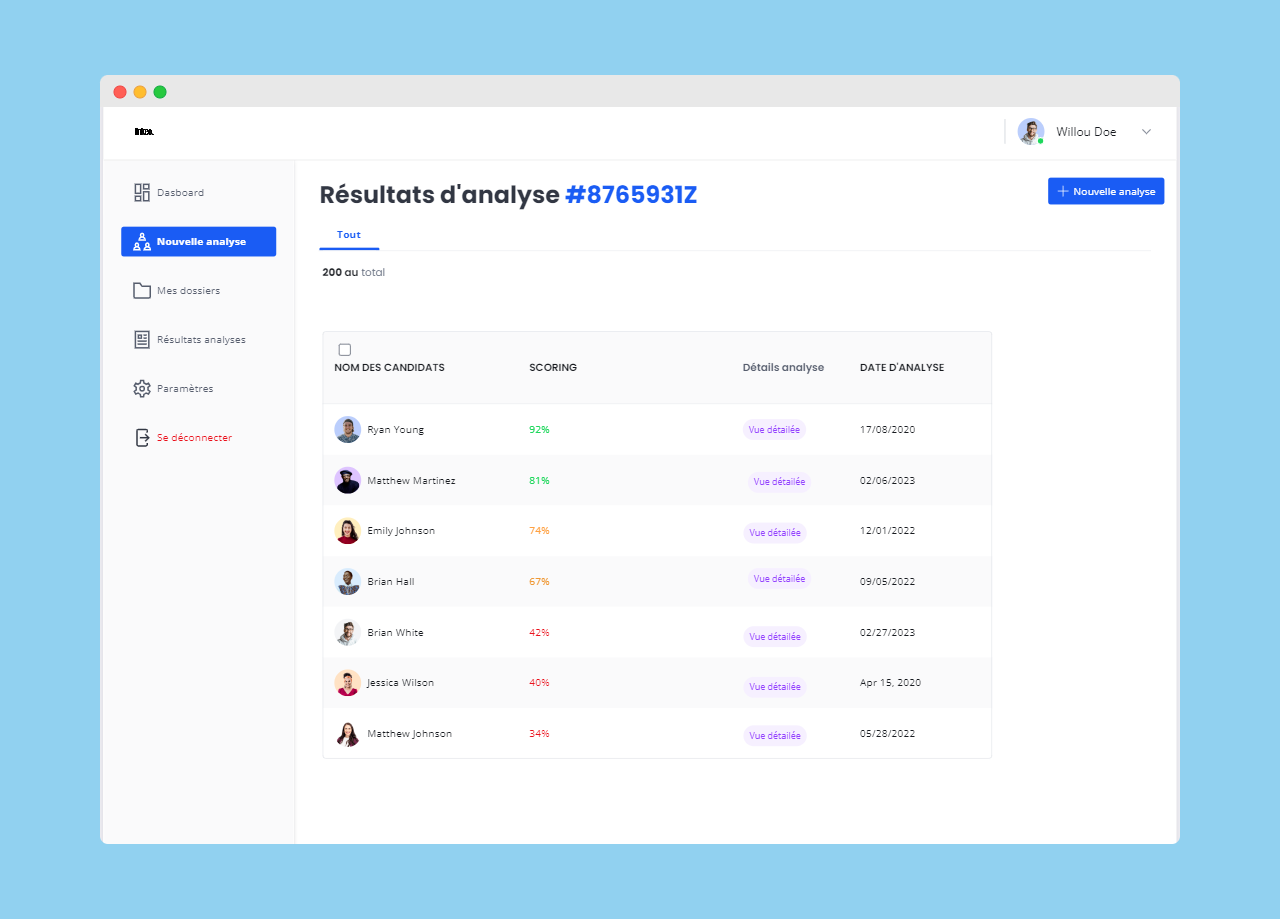Click Brian White's avatar
The height and width of the screenshot is (919, 1280).
[x=347, y=632]
